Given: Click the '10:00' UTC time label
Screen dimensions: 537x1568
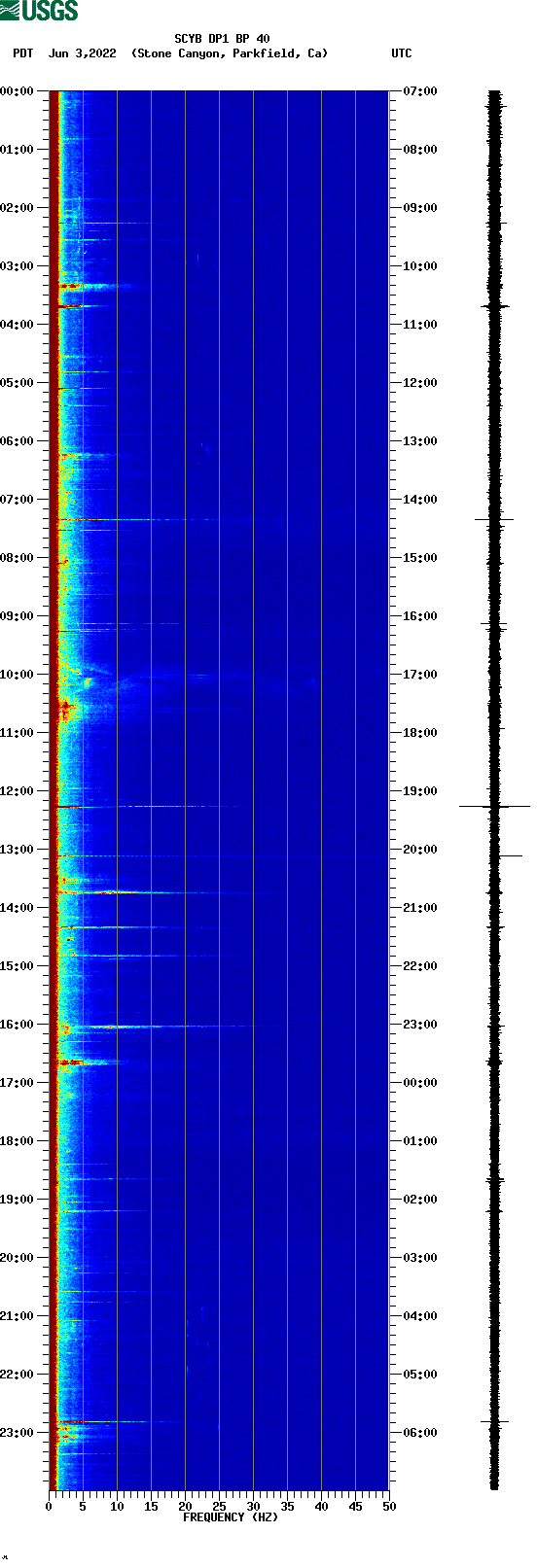Looking at the screenshot, I should [x=420, y=266].
